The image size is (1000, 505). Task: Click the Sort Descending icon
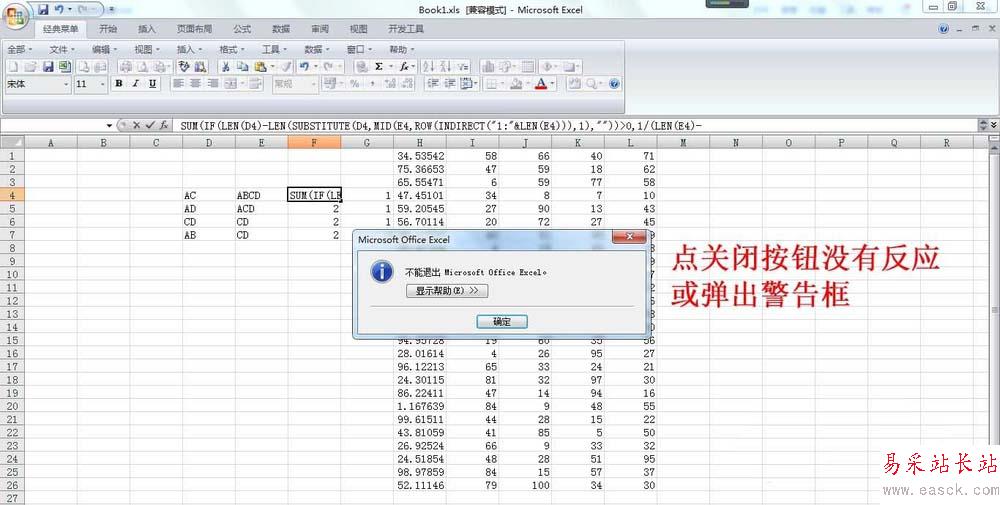coord(445,66)
